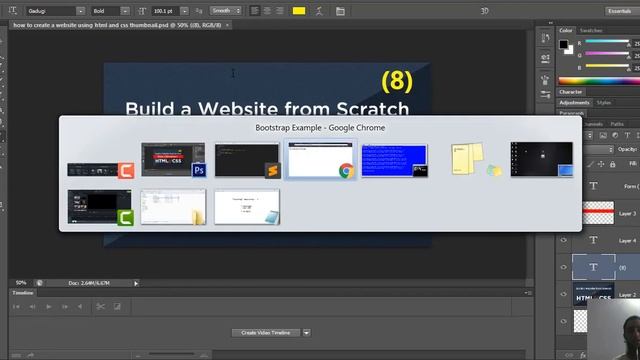Click the color spectrum ramp bar
Image resolution: width=640 pixels, height=360 pixels.
[599, 81]
